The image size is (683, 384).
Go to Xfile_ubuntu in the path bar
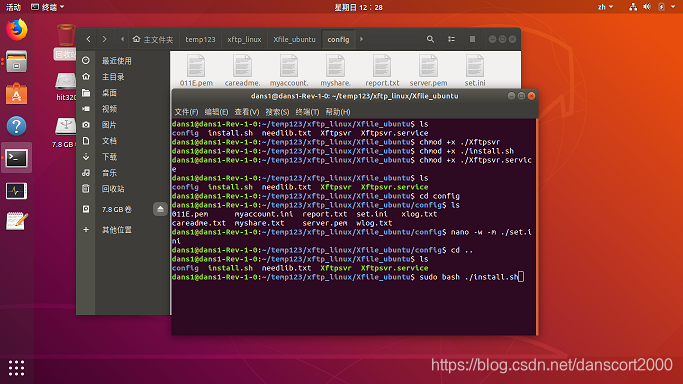[294, 39]
